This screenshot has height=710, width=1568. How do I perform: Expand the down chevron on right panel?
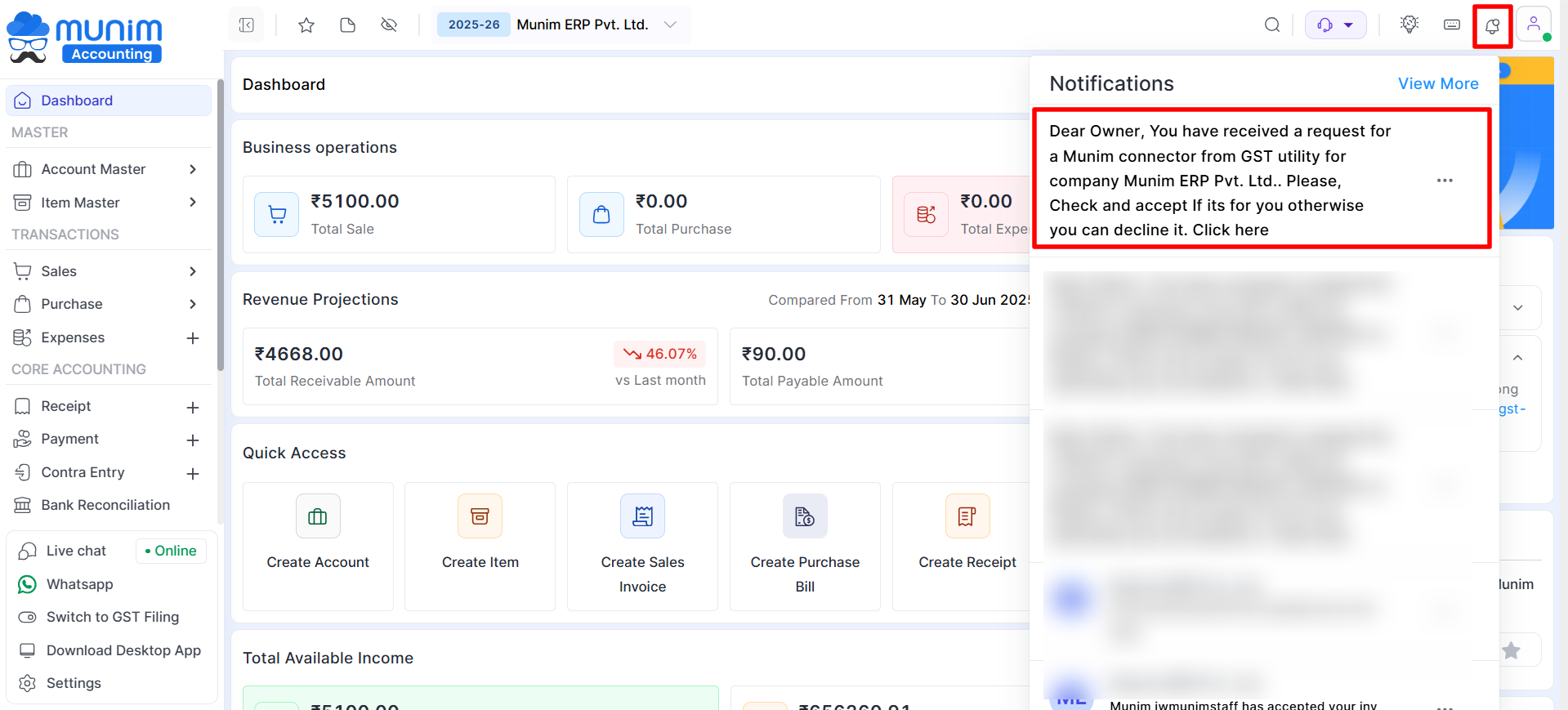(1518, 307)
